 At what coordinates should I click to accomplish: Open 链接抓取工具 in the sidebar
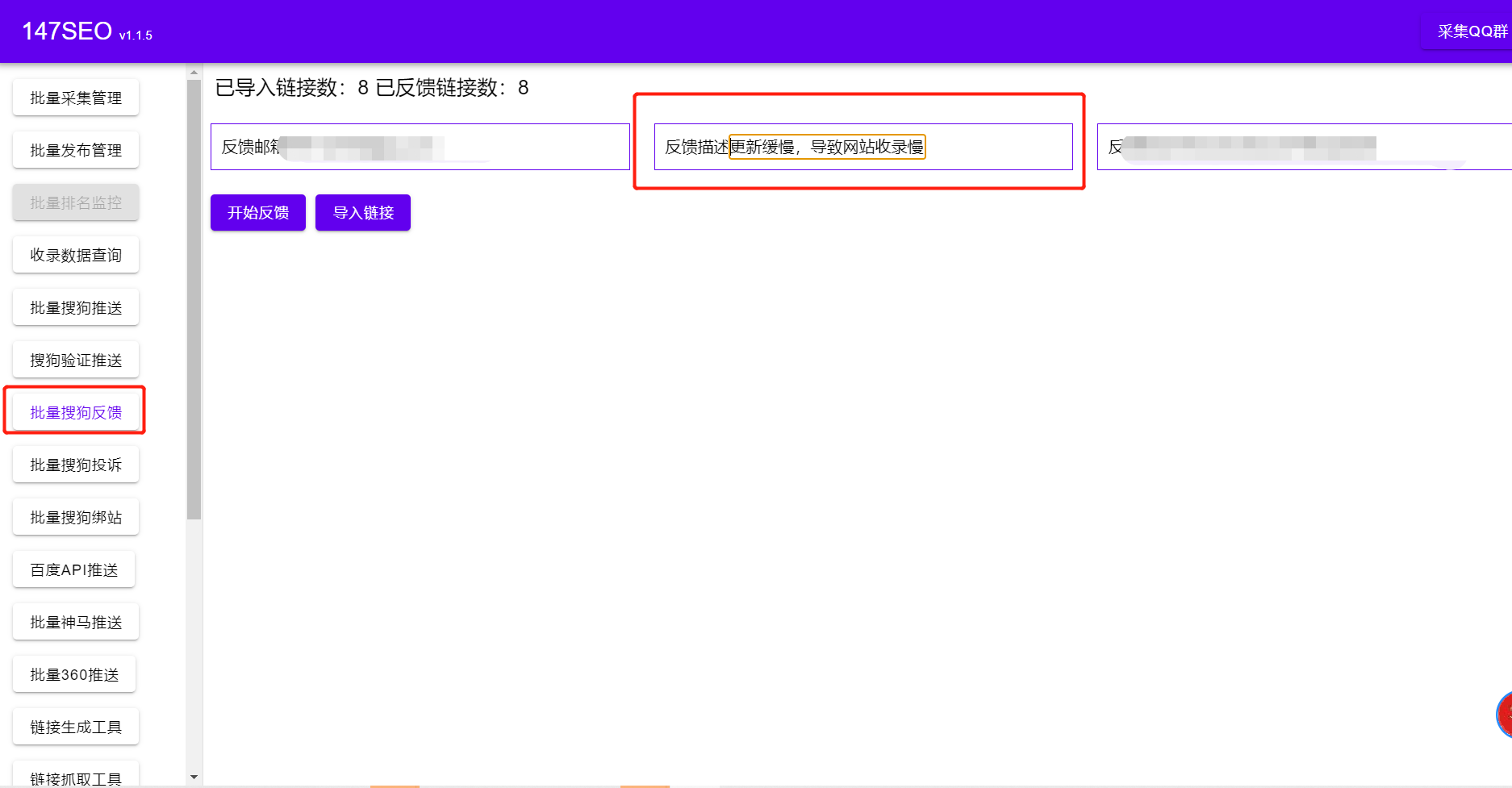76,774
